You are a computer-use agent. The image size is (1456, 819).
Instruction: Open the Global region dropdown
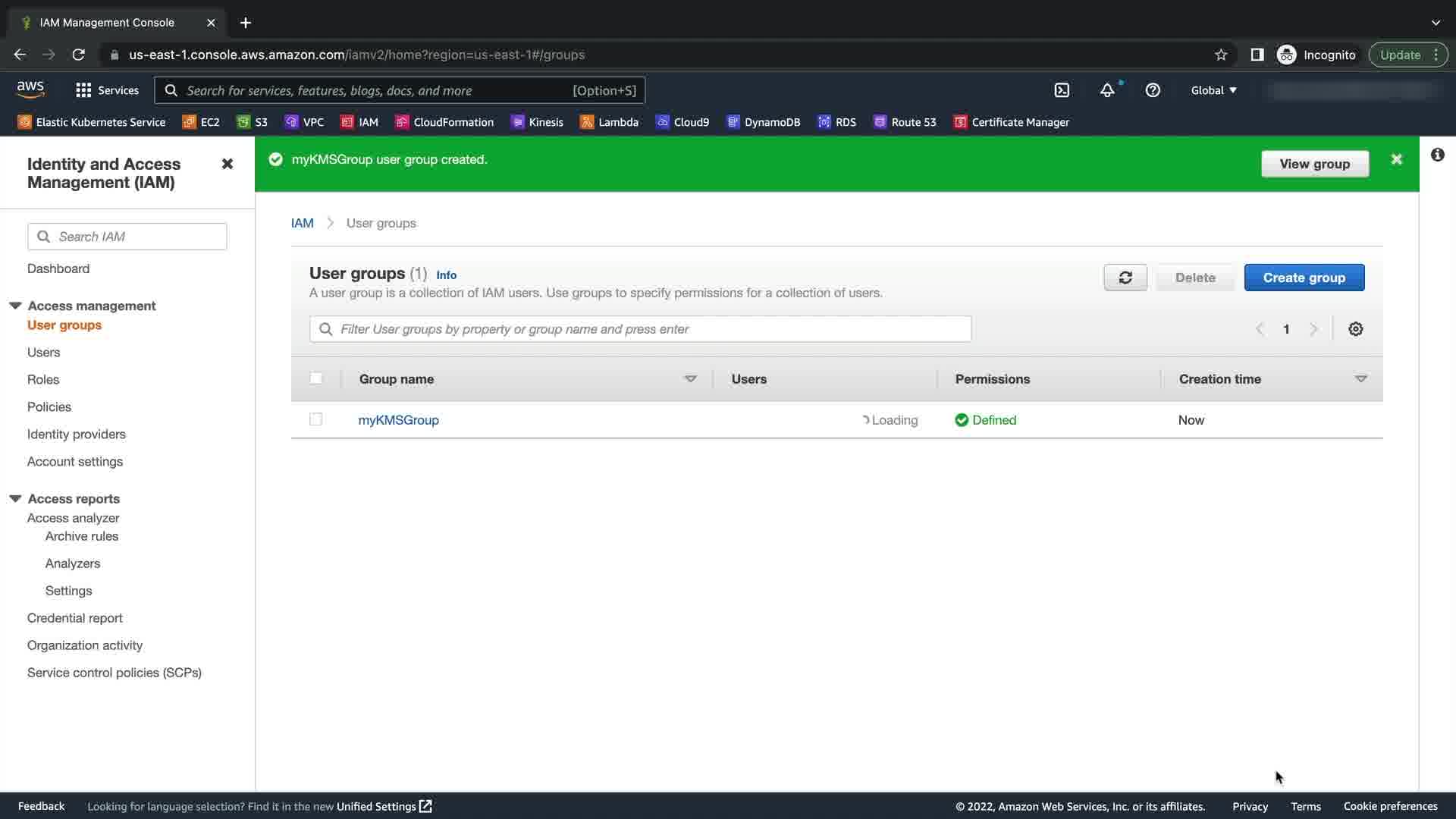coord(1213,90)
